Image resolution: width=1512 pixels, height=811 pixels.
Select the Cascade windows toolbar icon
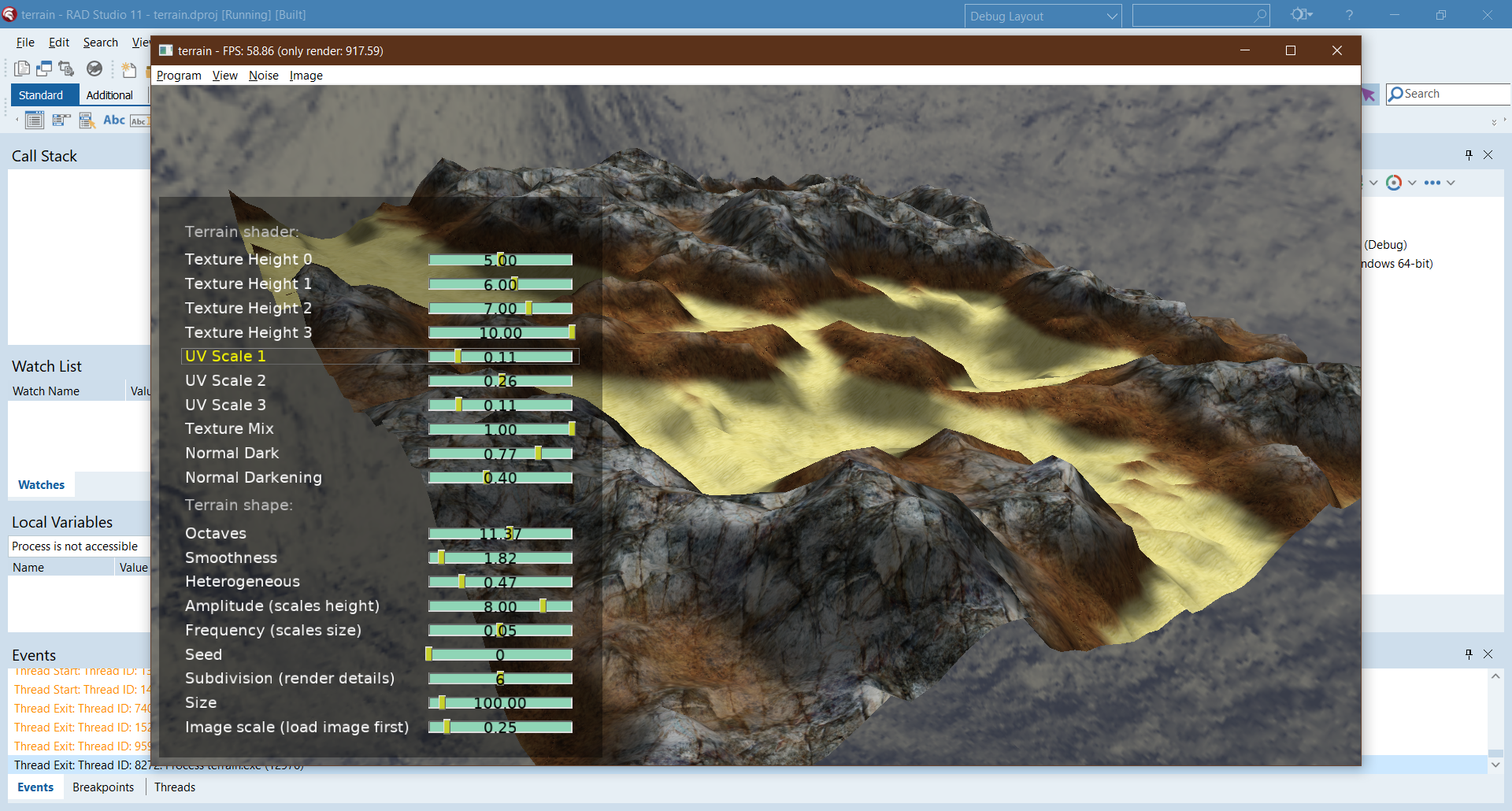tap(44, 69)
